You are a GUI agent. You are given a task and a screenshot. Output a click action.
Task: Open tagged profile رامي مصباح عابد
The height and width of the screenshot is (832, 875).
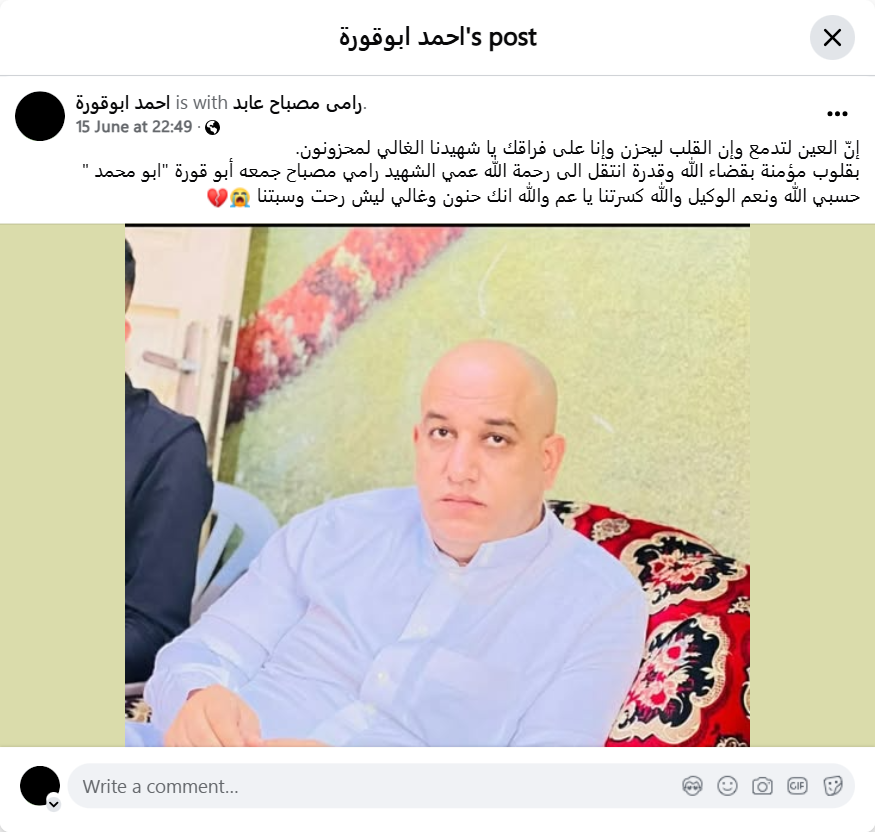297,103
